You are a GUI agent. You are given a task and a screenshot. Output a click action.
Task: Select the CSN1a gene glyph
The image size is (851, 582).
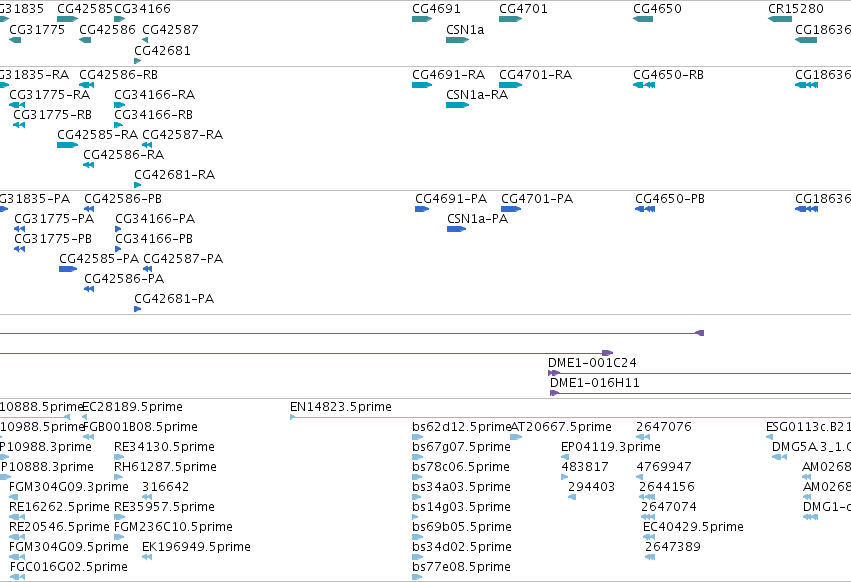click(457, 40)
